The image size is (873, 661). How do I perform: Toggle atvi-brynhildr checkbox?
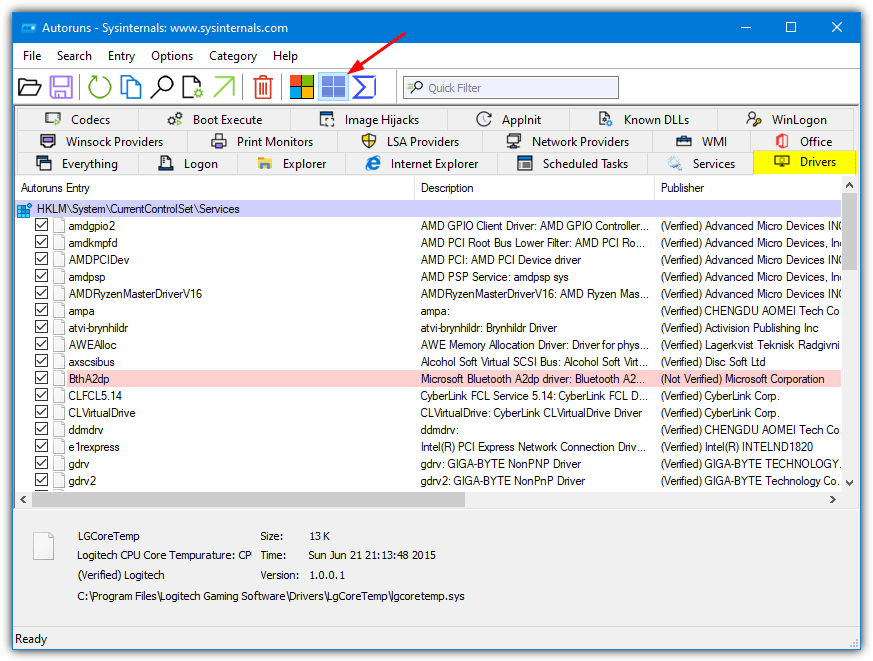point(41,327)
